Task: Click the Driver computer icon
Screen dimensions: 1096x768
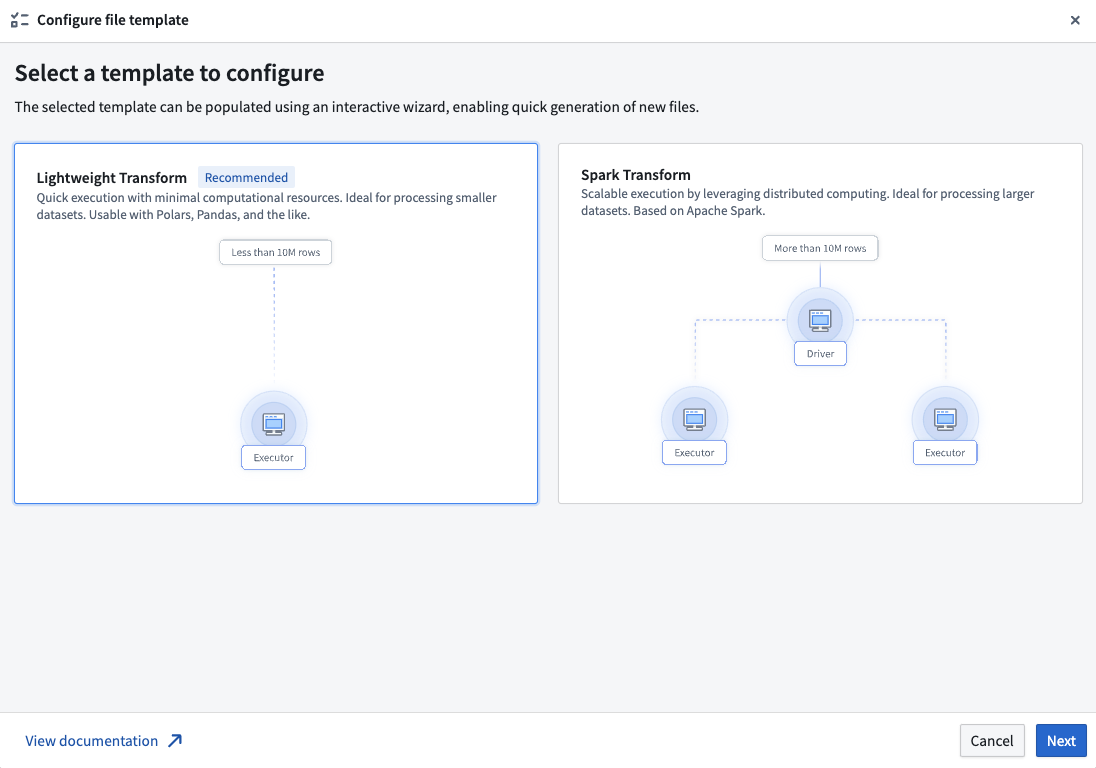Action: coord(820,320)
